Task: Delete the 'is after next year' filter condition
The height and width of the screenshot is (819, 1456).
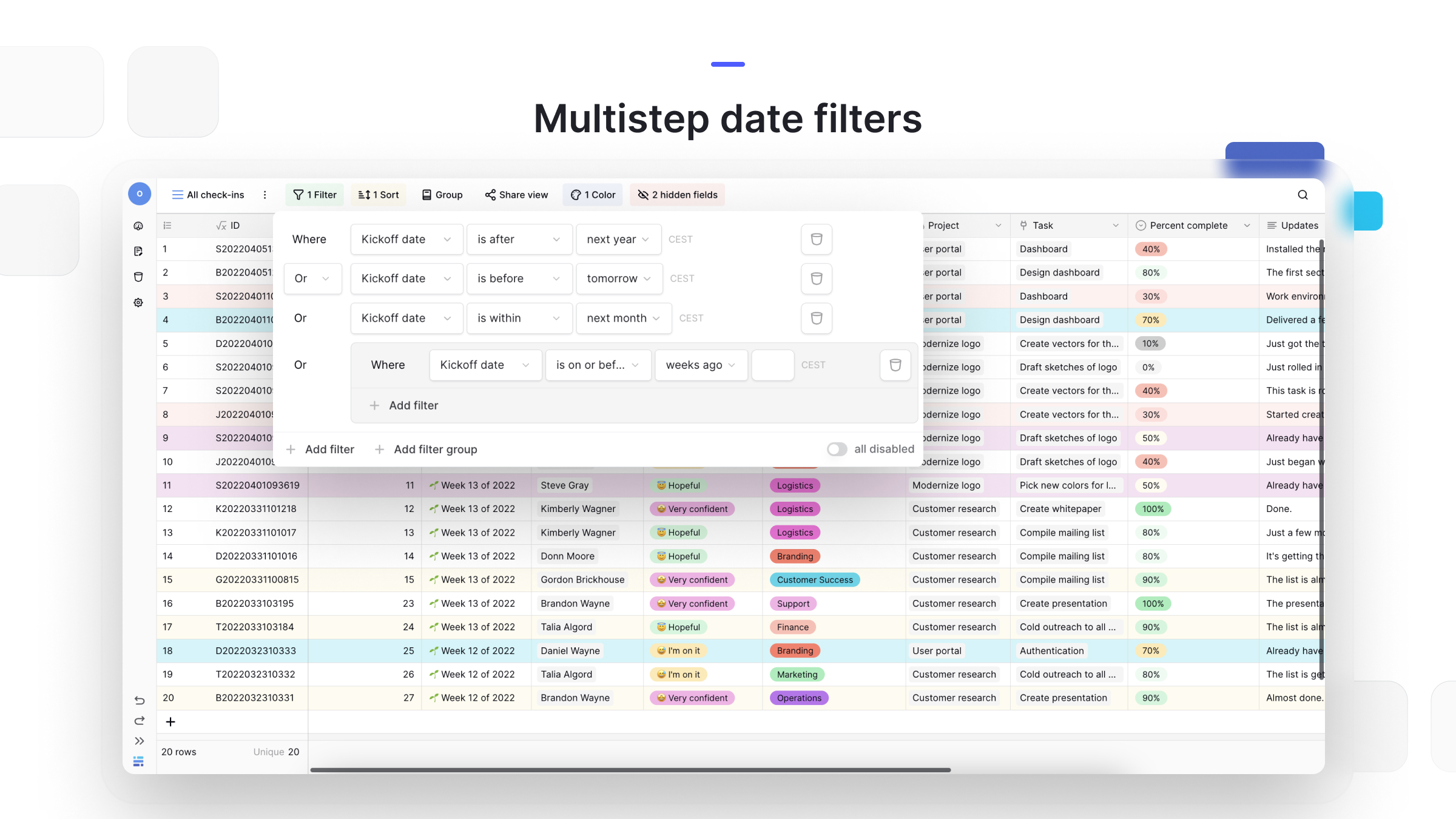Action: [816, 239]
